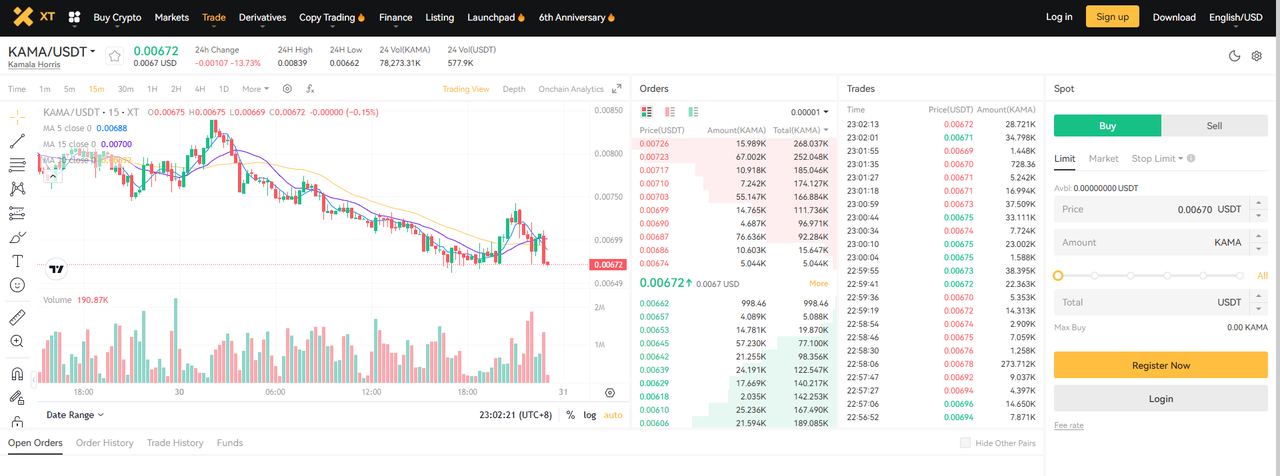Image resolution: width=1280 pixels, height=476 pixels.
Task: Select the XABCD pattern tool
Action: (x=17, y=189)
